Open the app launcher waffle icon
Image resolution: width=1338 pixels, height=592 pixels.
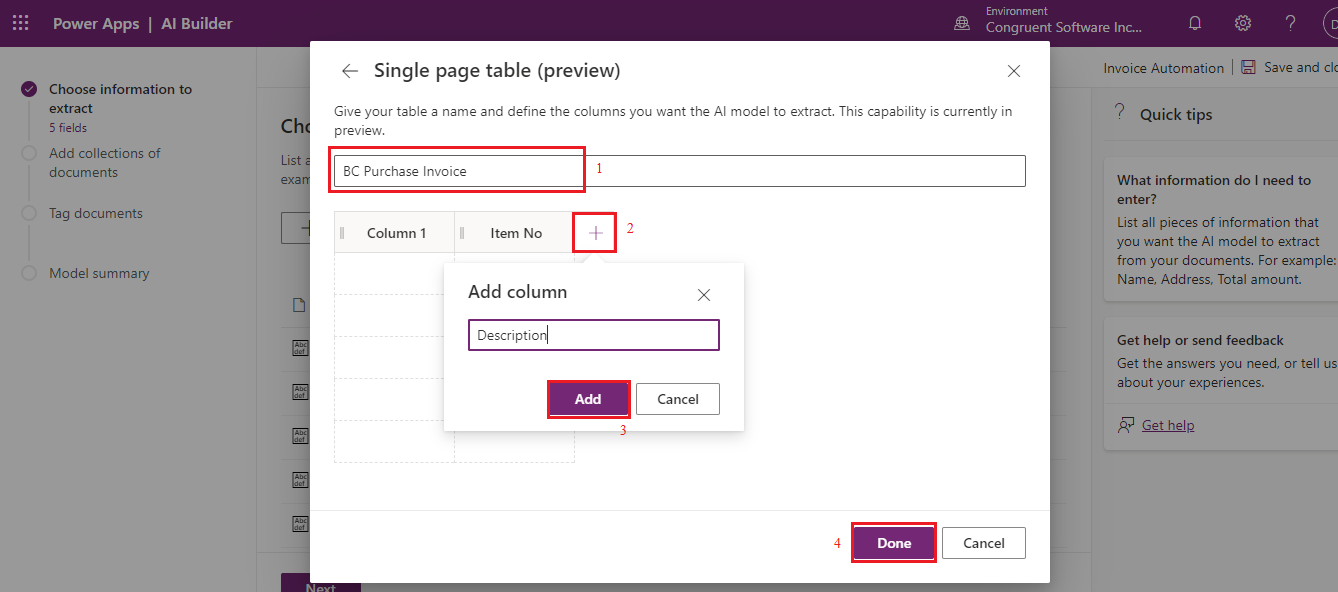pos(20,23)
